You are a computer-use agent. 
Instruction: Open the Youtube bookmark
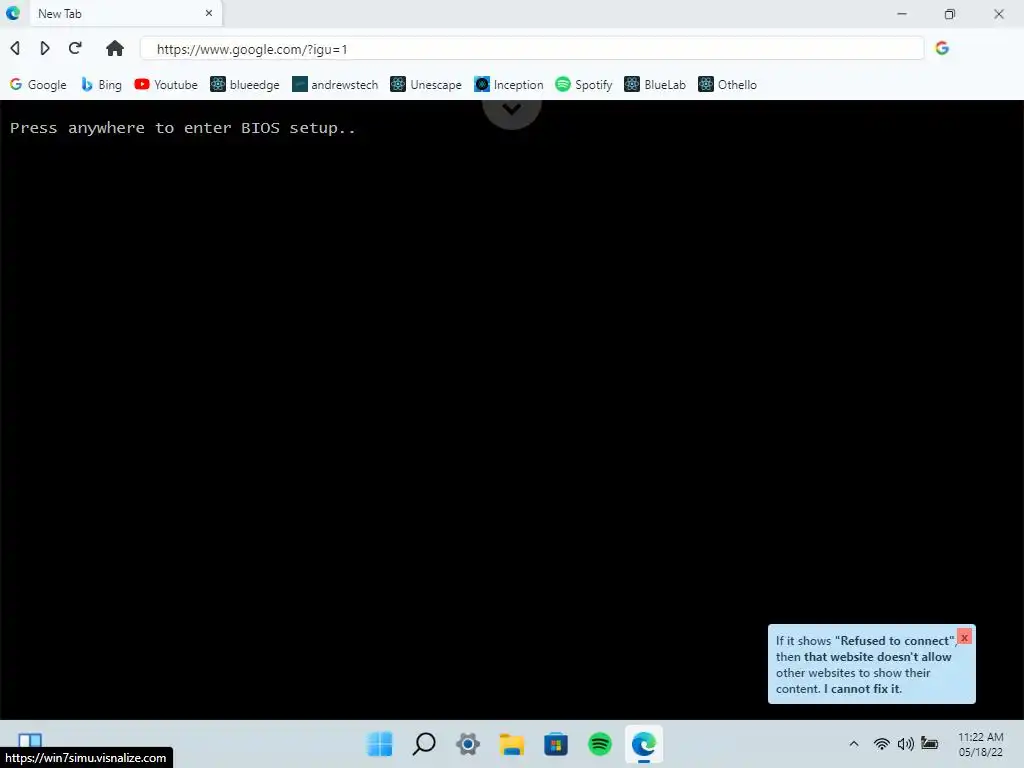pyautogui.click(x=166, y=85)
